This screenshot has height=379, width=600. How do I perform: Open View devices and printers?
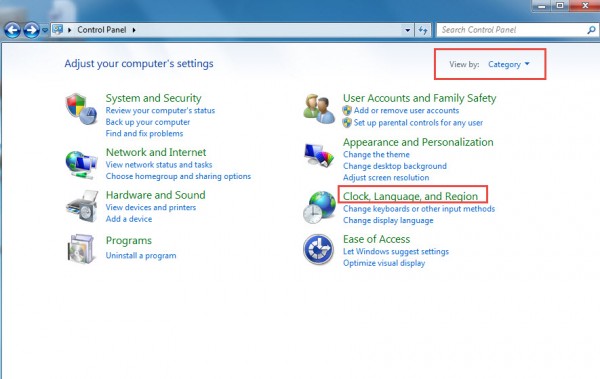[151, 207]
